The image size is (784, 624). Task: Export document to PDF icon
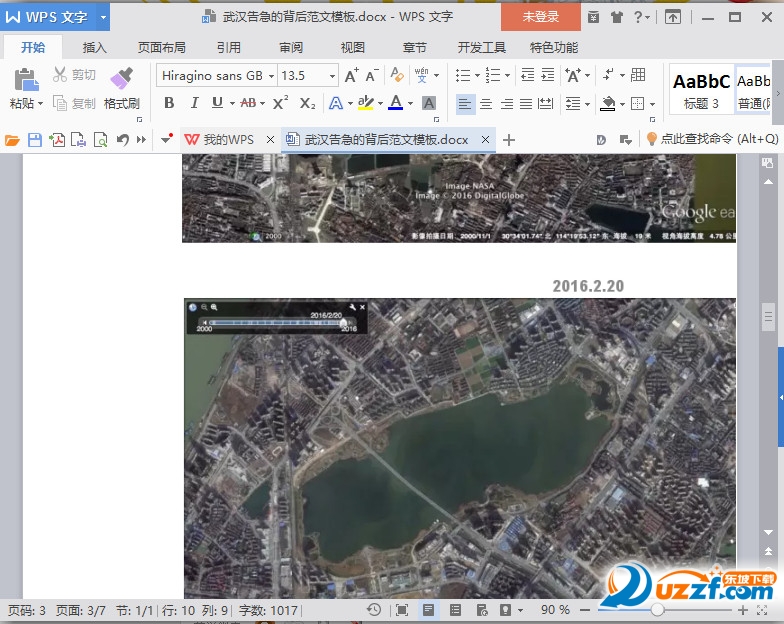tap(57, 140)
